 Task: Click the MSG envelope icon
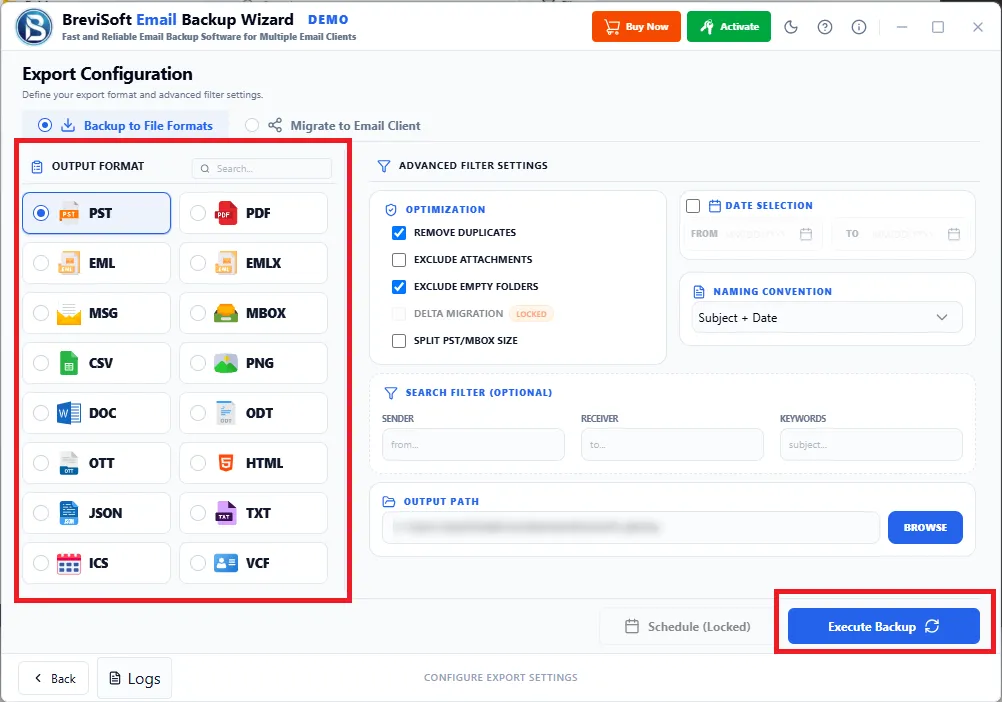[x=69, y=313]
